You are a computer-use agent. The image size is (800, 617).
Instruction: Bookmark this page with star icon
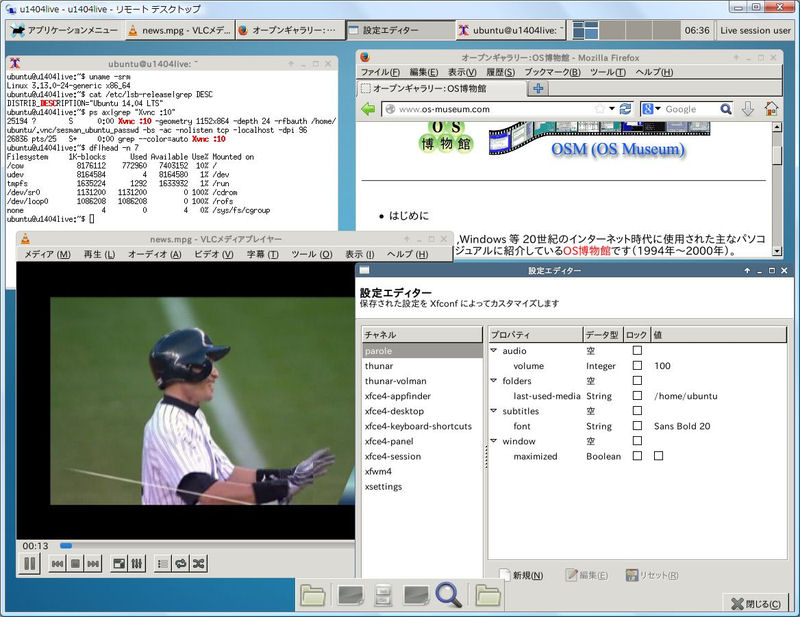tap(599, 109)
